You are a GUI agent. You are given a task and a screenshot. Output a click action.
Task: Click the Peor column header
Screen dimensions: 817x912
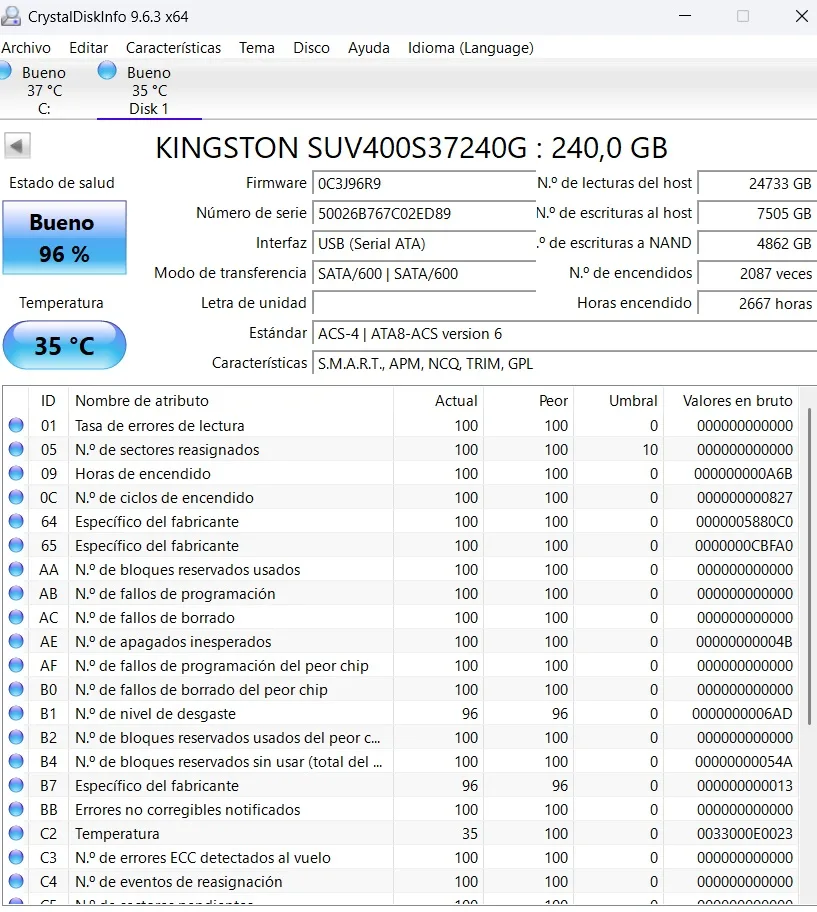pos(528,401)
